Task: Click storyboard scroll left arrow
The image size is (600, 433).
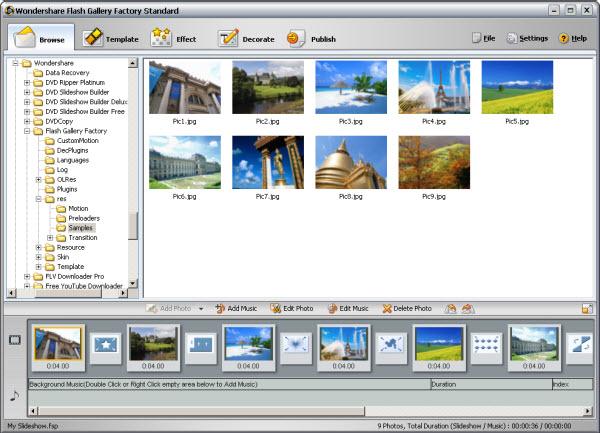Action: coord(33,411)
